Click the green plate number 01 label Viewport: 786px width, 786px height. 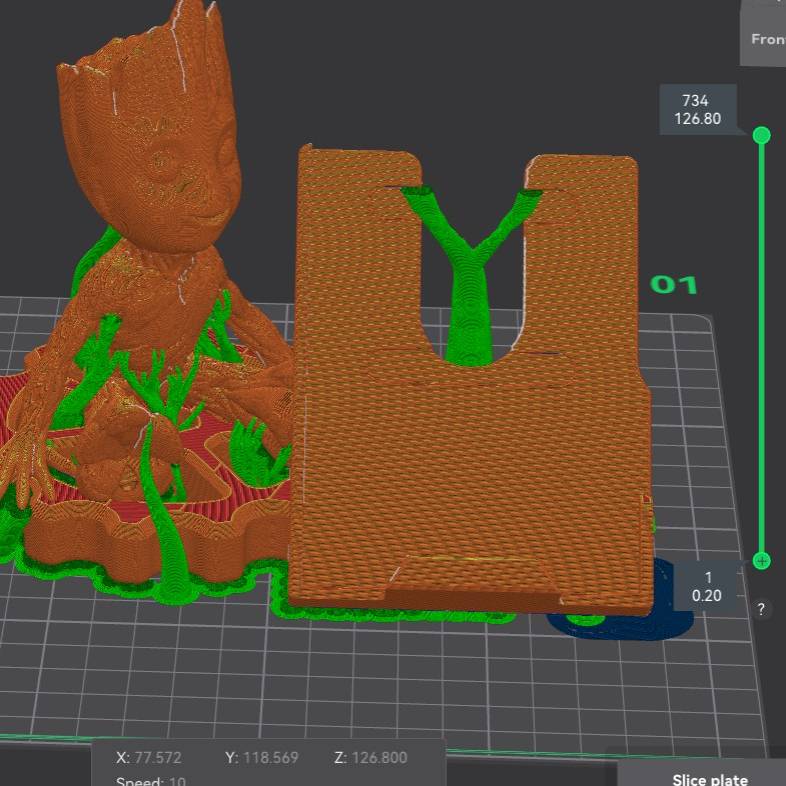coord(673,285)
